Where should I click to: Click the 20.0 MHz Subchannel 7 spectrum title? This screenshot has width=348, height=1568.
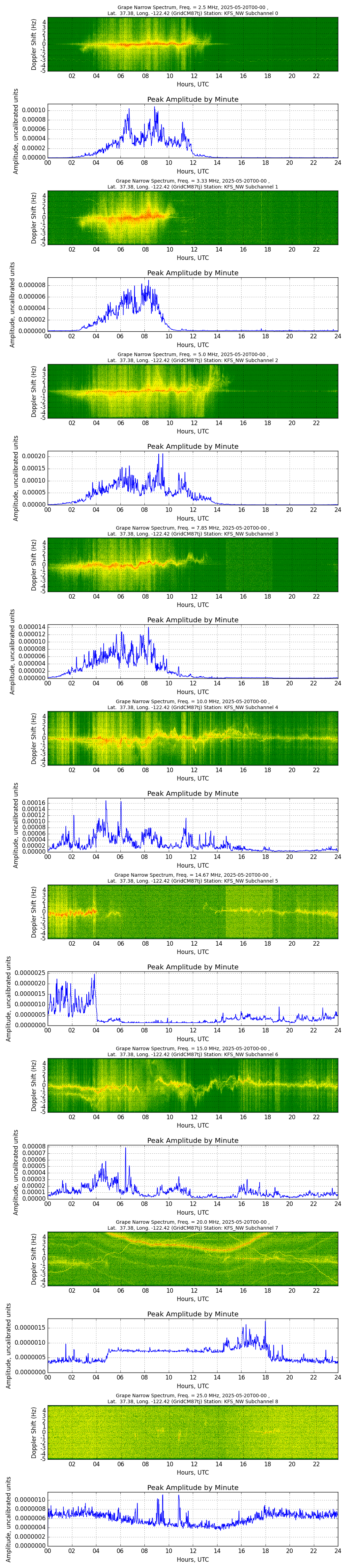coord(192,1225)
